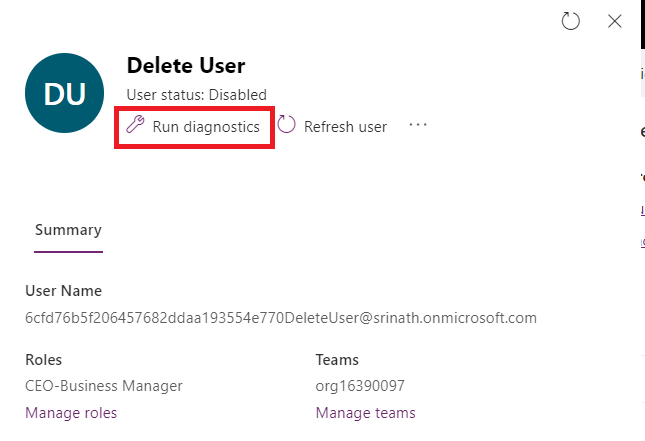645x441 pixels.
Task: Click the User status: Disabled text
Action: (x=197, y=95)
